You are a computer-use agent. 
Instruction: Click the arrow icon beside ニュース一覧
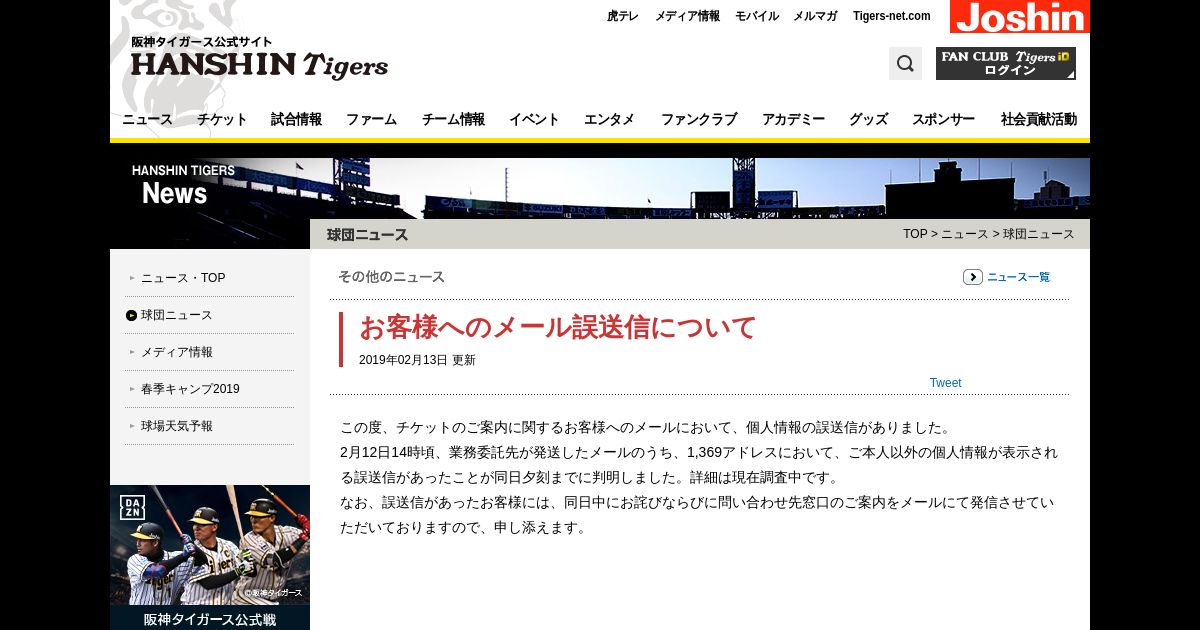(973, 277)
